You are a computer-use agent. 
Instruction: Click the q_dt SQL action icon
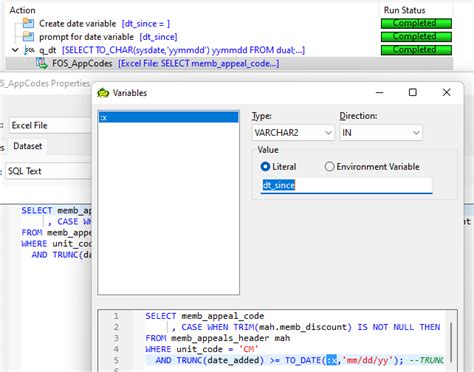pos(29,50)
